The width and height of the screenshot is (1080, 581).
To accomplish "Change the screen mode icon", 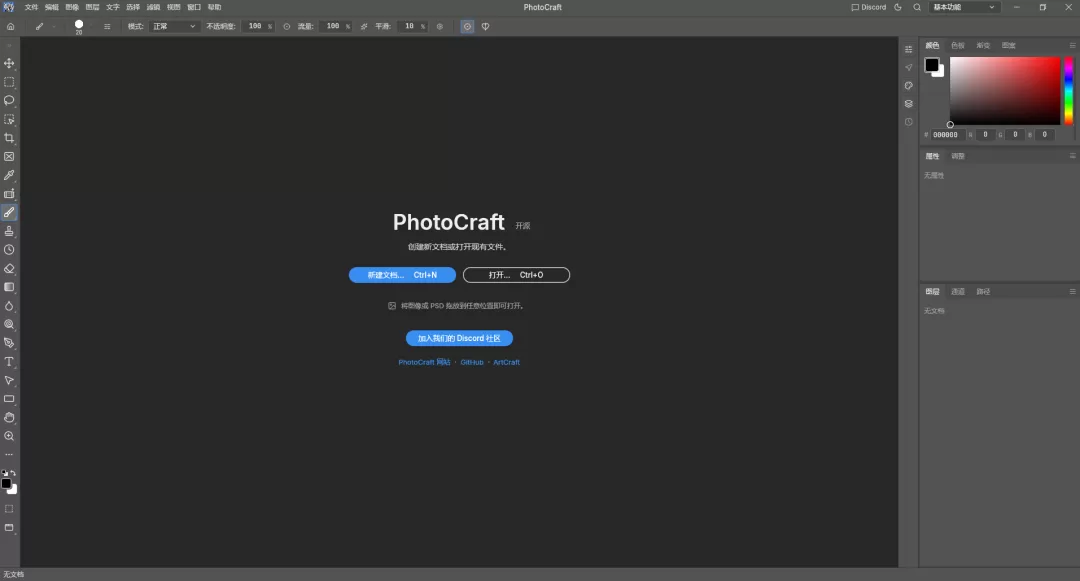I will [9, 527].
